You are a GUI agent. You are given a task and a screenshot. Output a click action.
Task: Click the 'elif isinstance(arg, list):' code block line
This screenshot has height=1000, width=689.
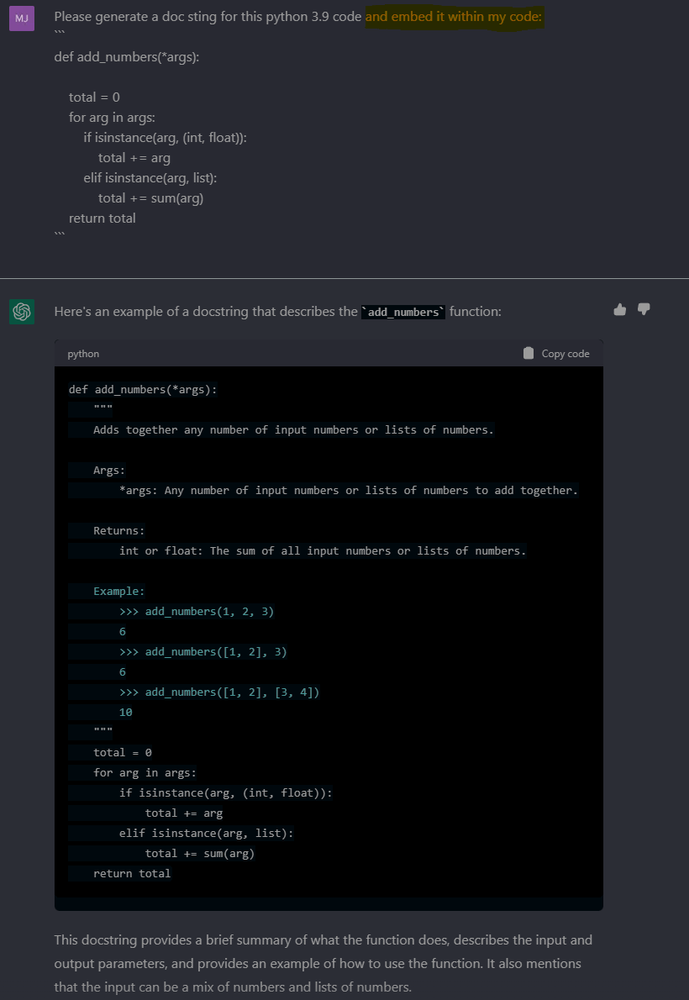(206, 834)
